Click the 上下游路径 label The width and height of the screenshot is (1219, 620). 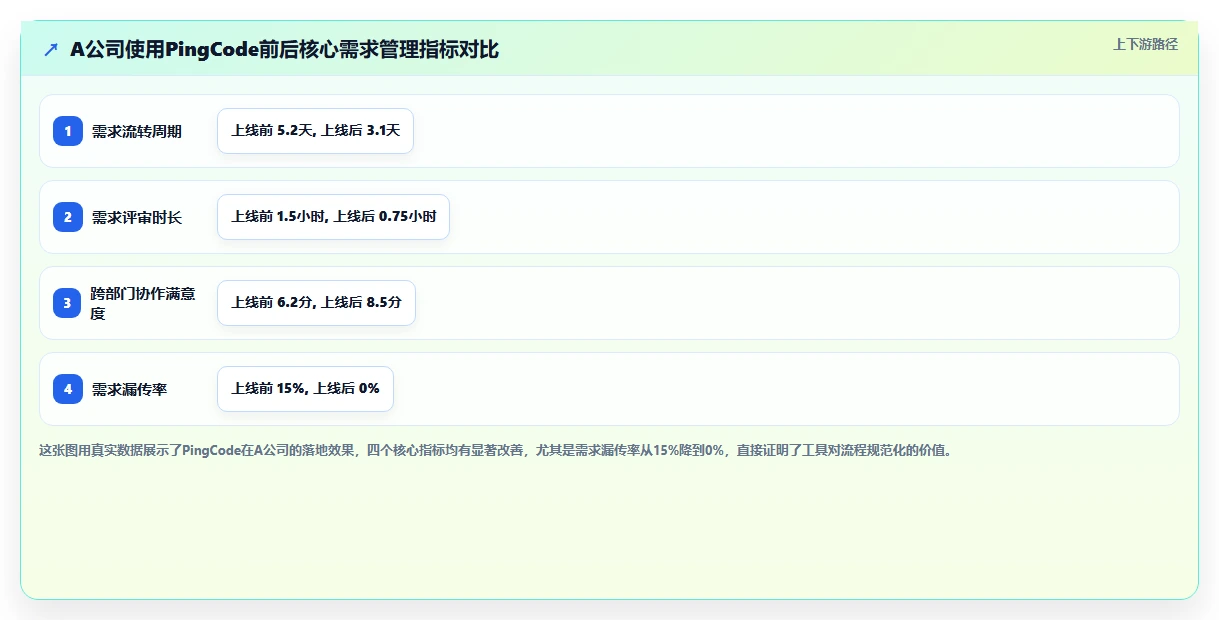point(1146,44)
